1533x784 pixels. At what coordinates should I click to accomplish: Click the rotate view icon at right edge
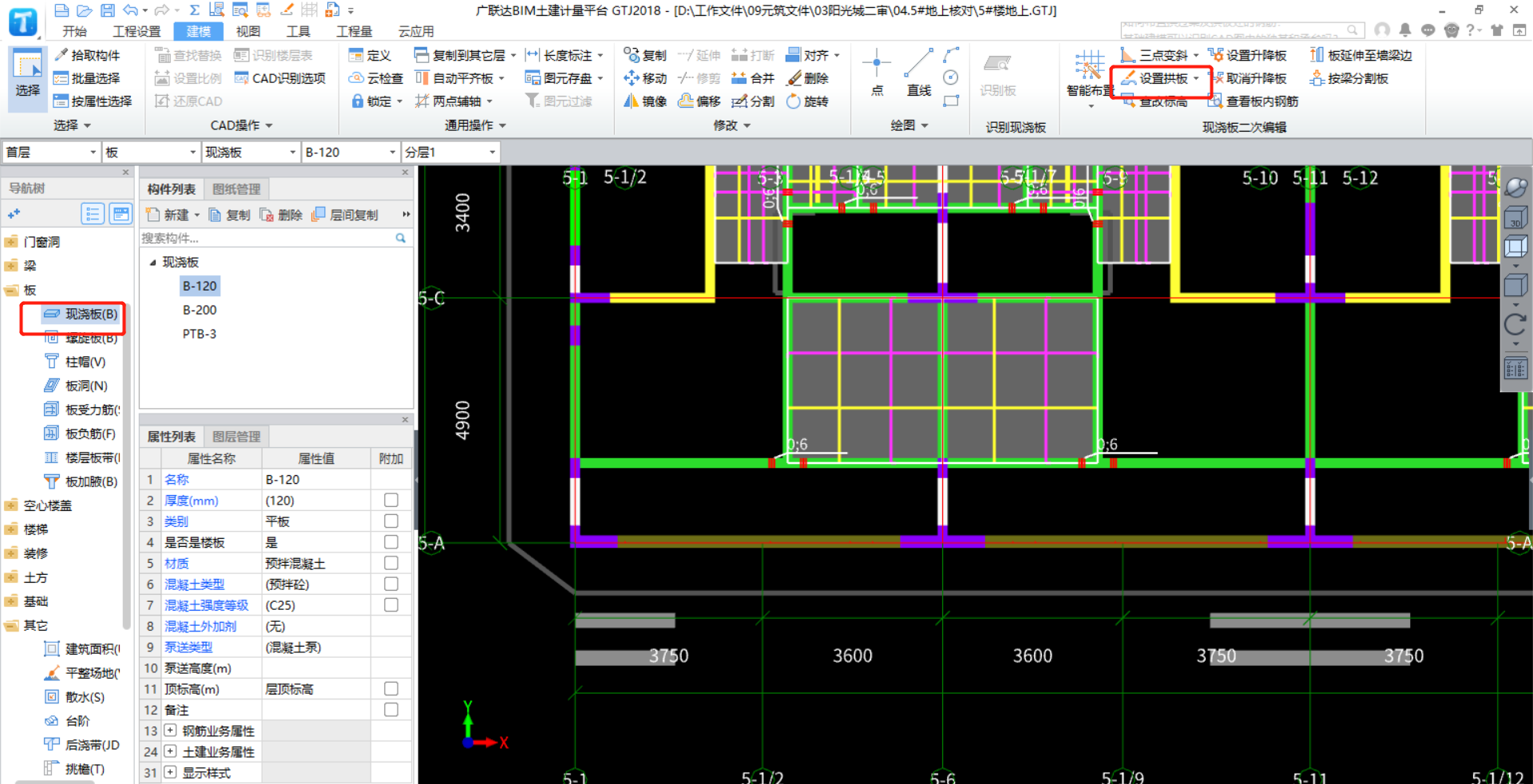(1515, 324)
